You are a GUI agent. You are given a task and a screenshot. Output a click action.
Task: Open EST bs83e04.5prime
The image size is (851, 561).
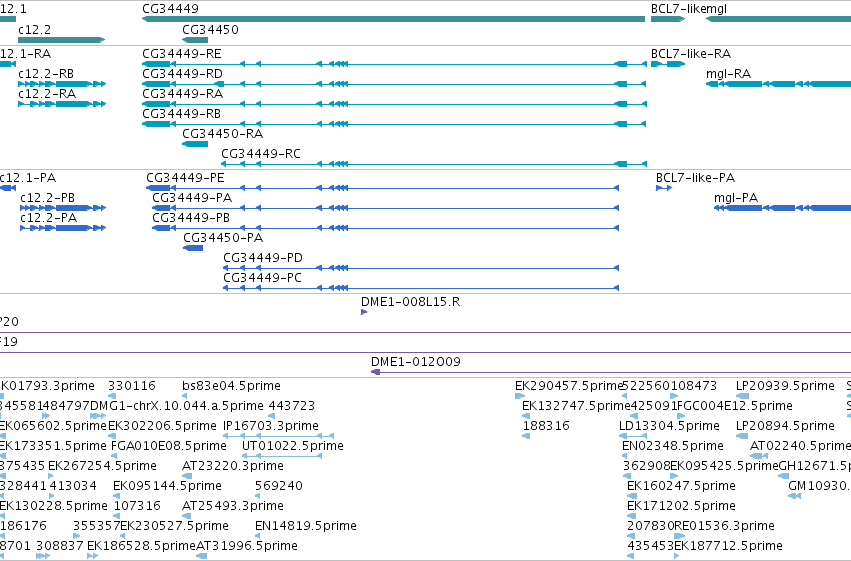pyautogui.click(x=231, y=386)
